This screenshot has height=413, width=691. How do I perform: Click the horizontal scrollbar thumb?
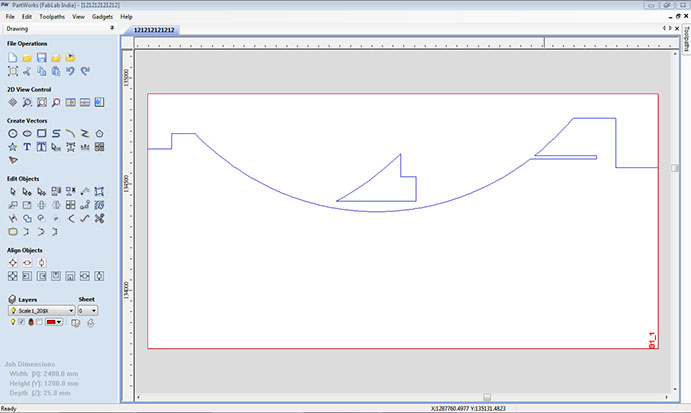487,397
